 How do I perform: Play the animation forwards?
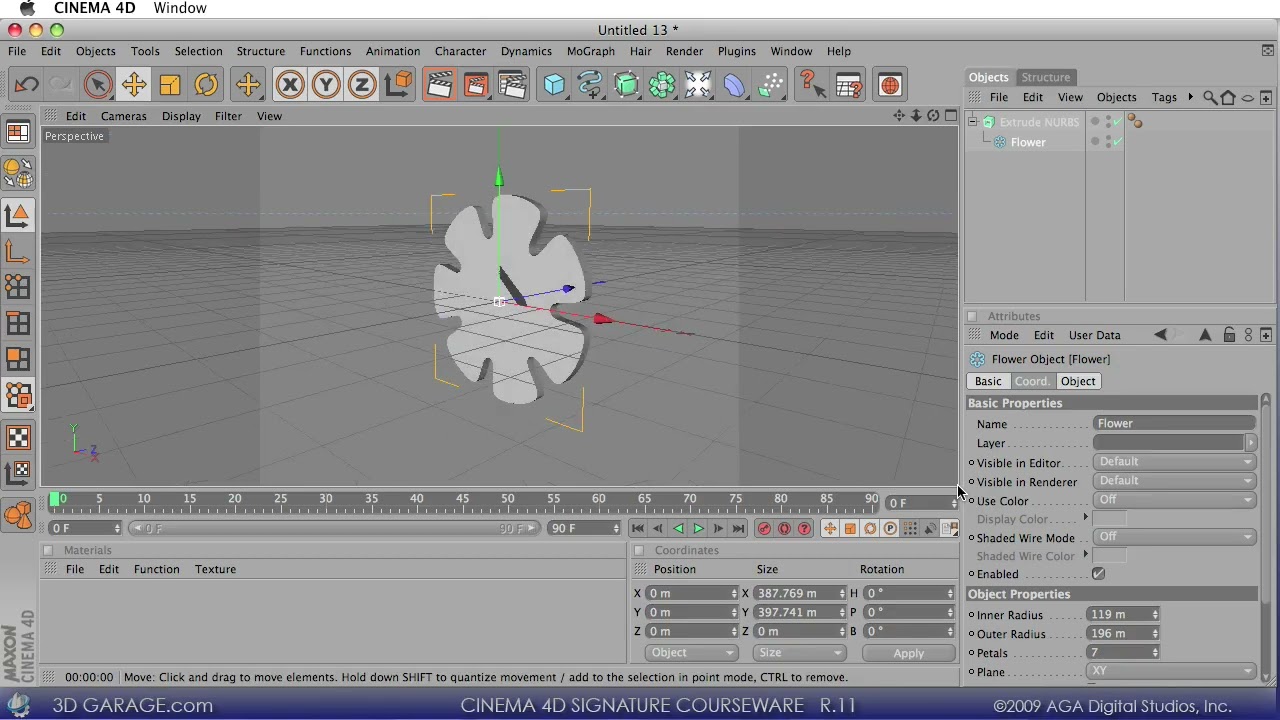pos(698,528)
